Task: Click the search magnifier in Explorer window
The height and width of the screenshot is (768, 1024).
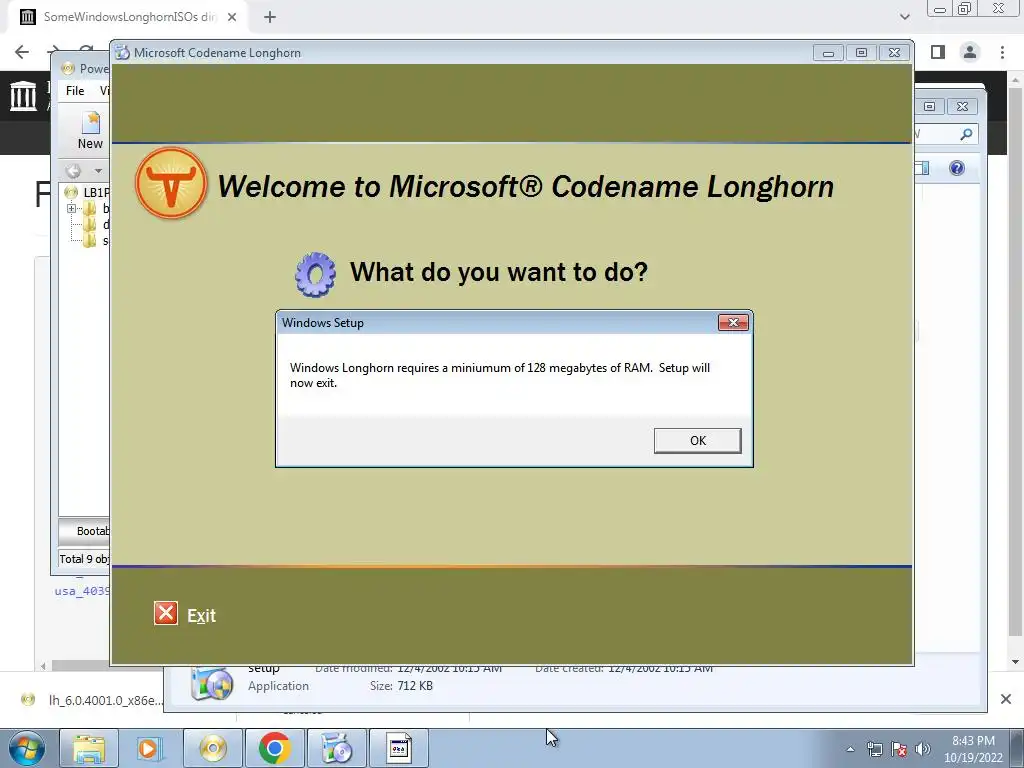Action: 966,135
